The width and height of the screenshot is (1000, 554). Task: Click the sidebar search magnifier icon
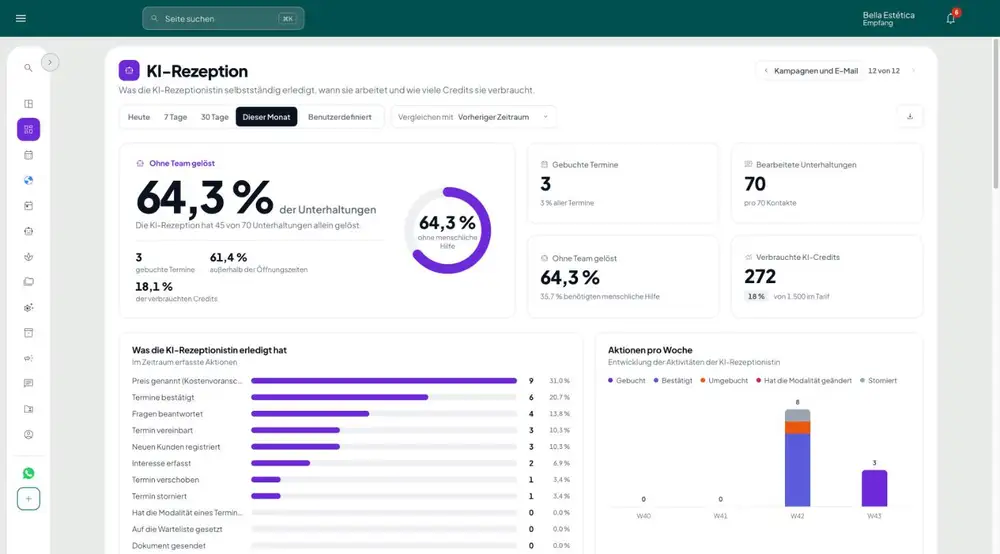coord(28,68)
